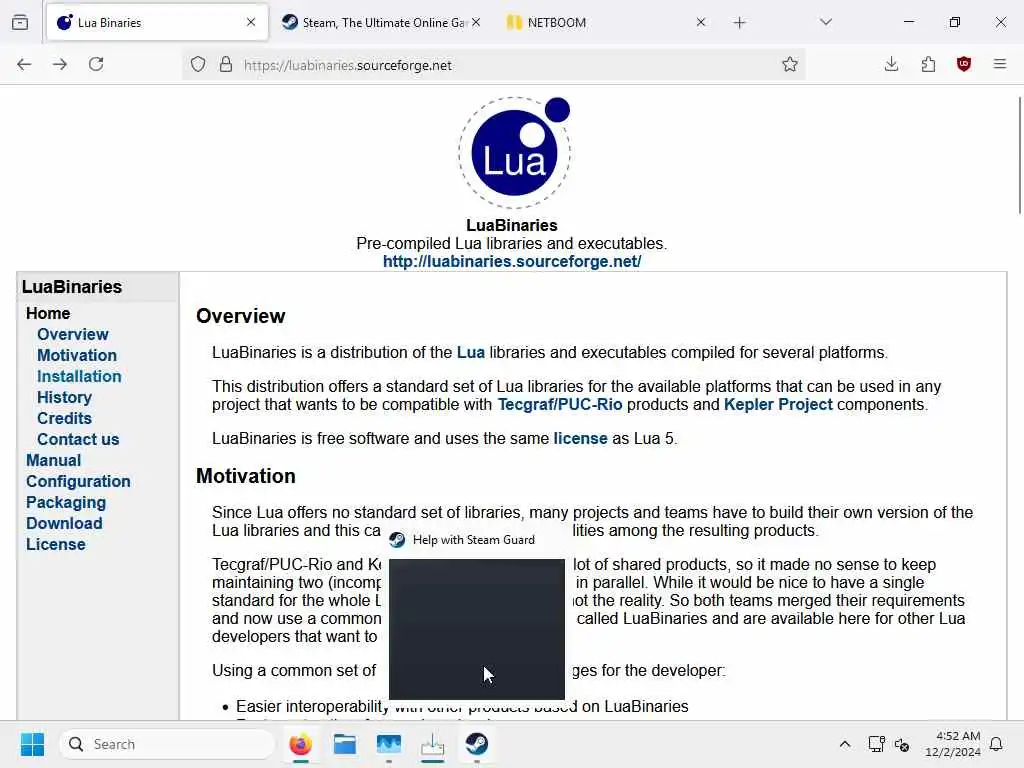Viewport: 1024px width, 768px height.
Task: Click the Firefox View icon in the tab bar
Action: click(x=20, y=22)
